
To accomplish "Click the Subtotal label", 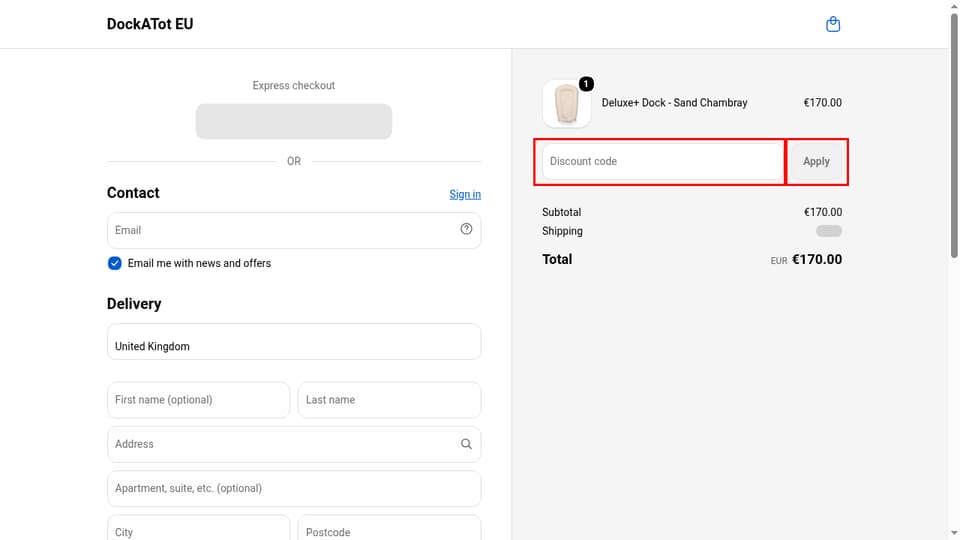I will [561, 212].
